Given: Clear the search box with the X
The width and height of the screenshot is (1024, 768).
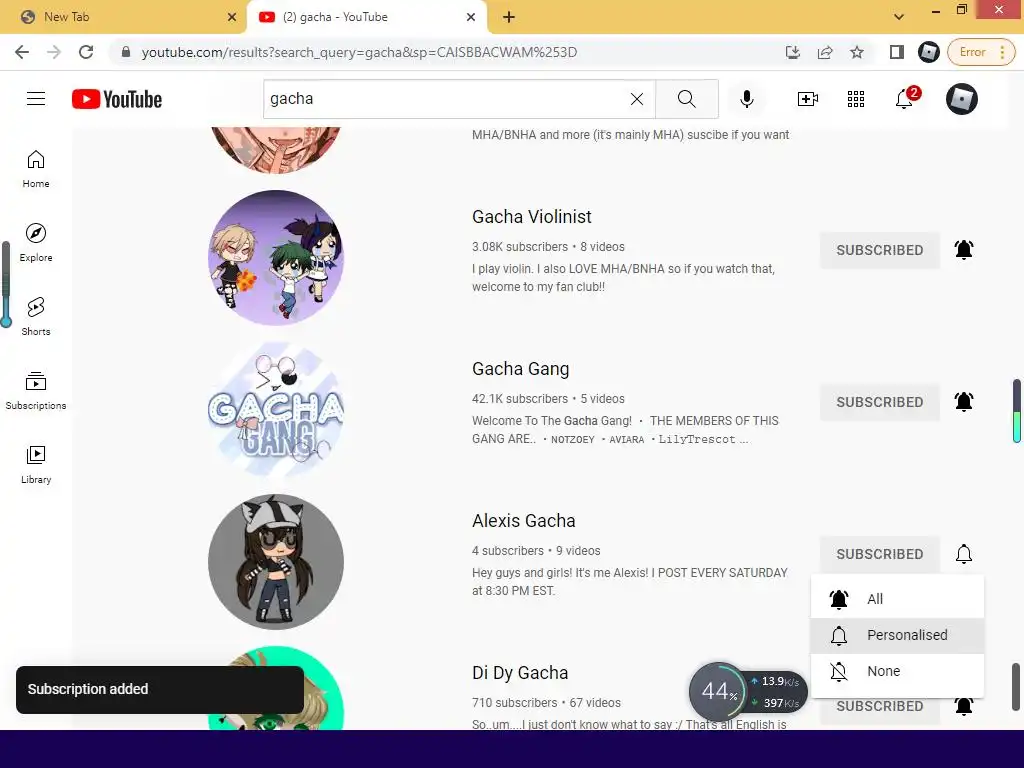Looking at the screenshot, I should [637, 99].
